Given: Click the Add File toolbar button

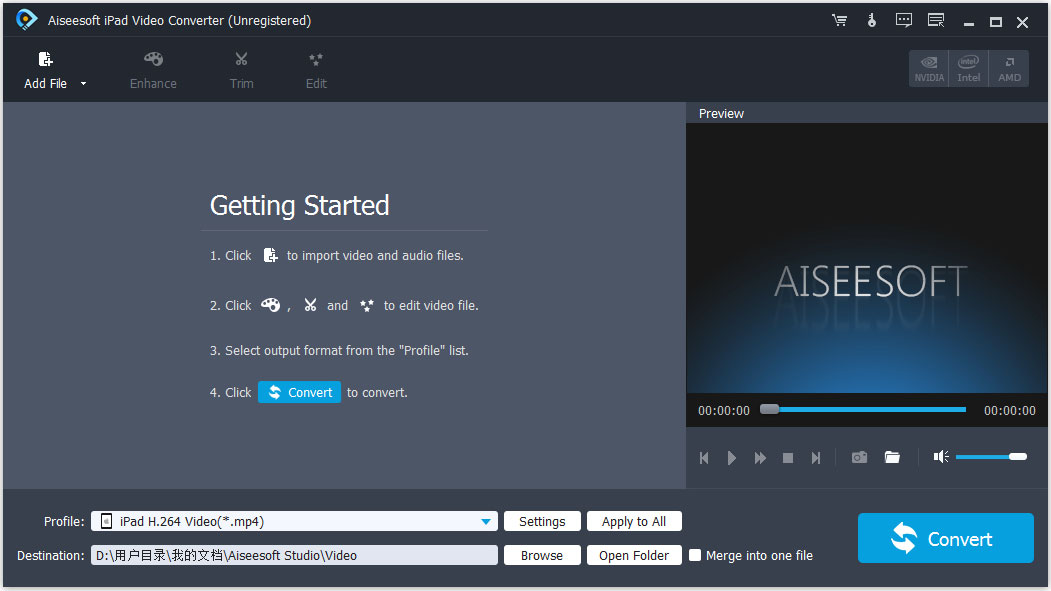Looking at the screenshot, I should tap(46, 70).
